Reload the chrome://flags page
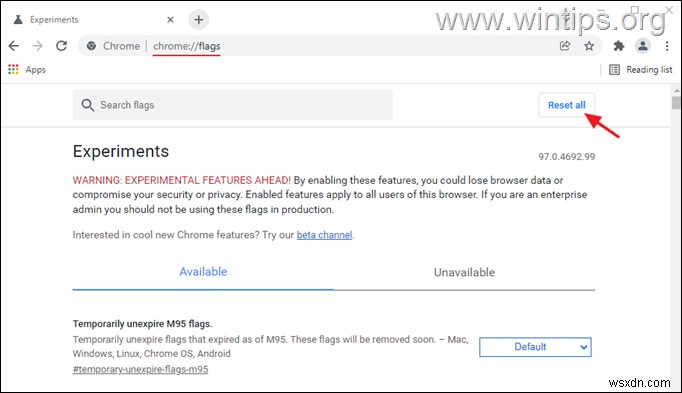This screenshot has height=393, width=682. coord(61,46)
